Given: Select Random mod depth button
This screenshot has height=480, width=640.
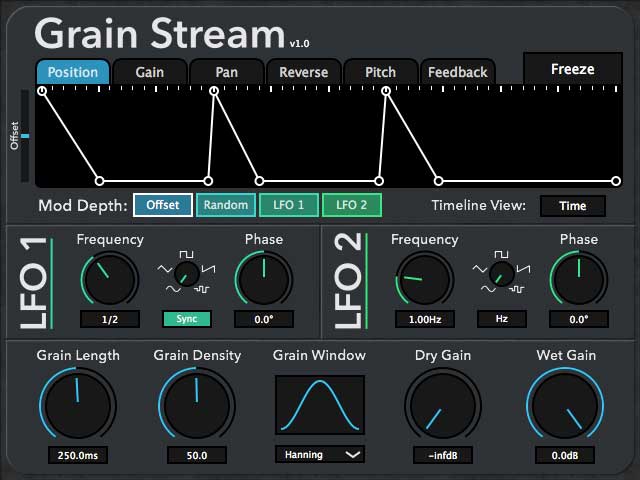Looking at the screenshot, I should 225,205.
